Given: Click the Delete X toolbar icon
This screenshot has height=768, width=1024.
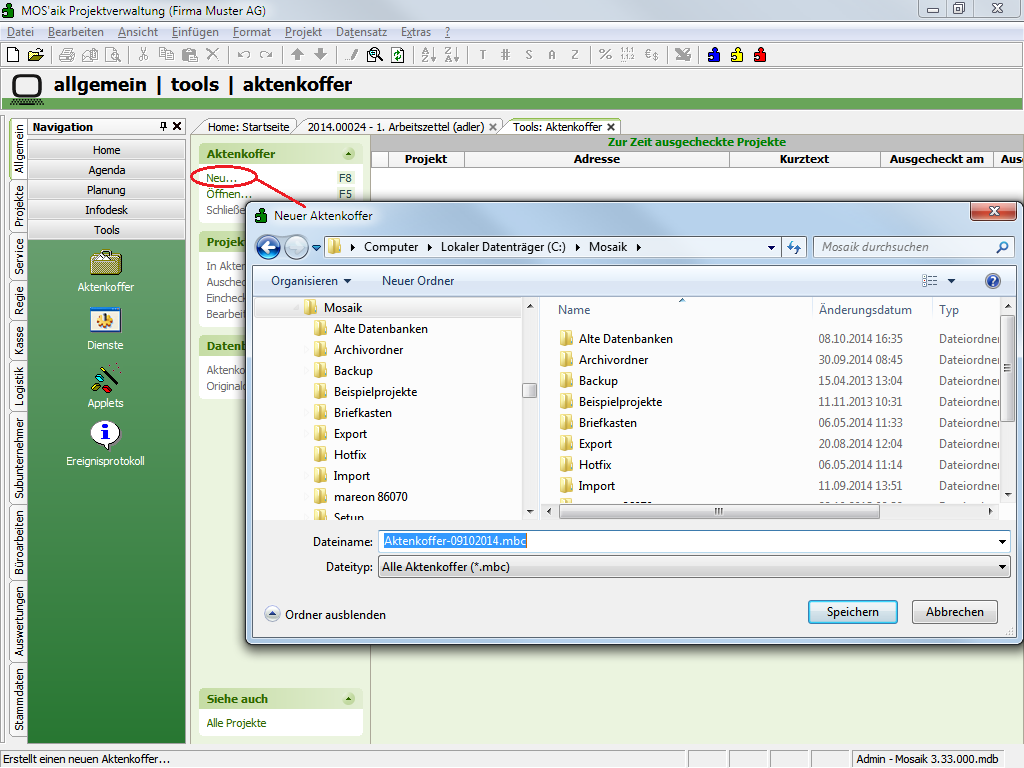Looking at the screenshot, I should 212,55.
